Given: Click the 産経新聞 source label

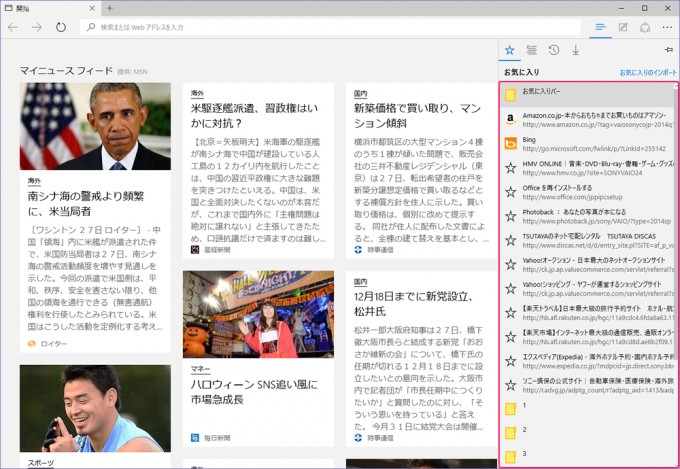Looking at the screenshot, I should pos(217,250).
